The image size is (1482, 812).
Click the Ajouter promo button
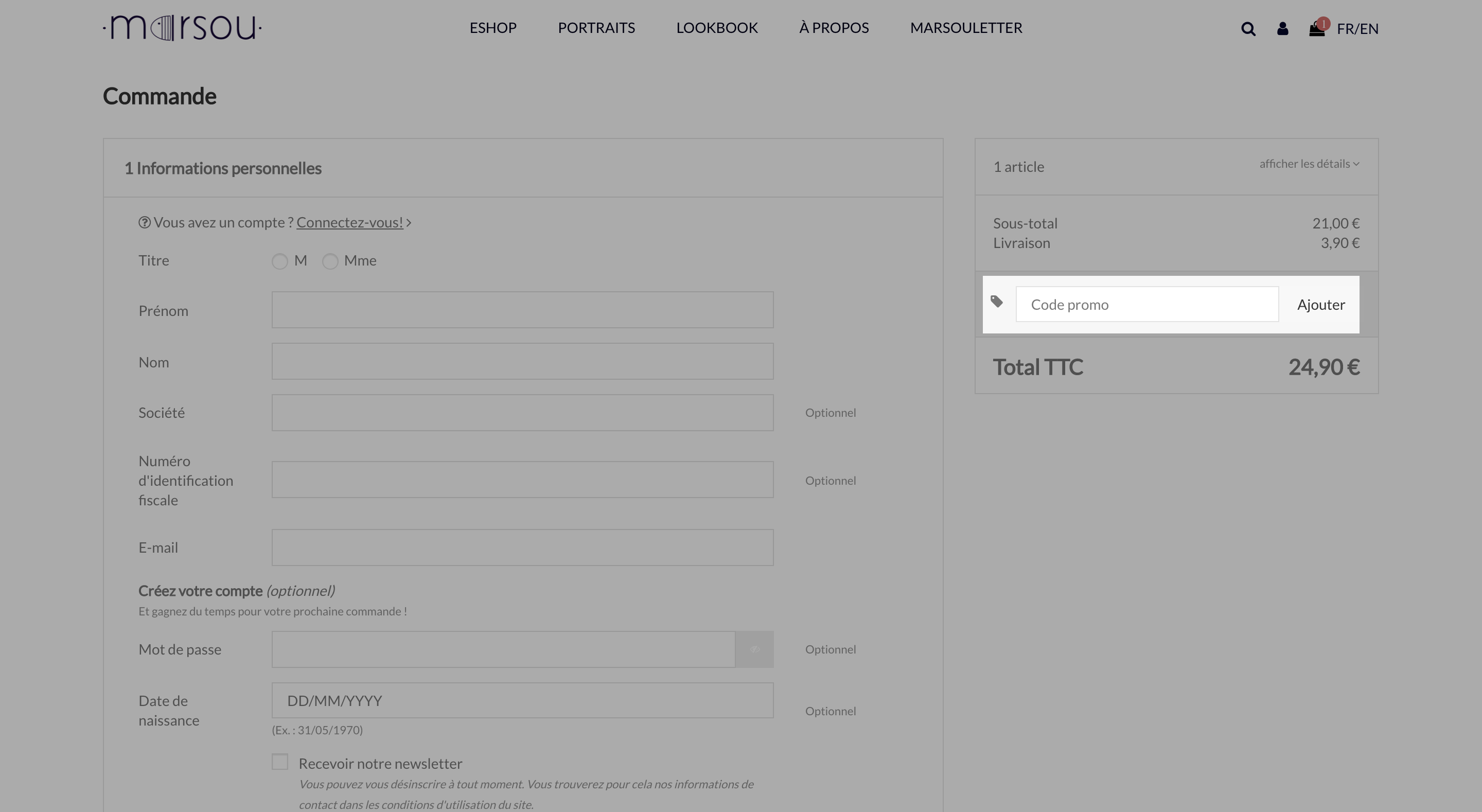1321,305
